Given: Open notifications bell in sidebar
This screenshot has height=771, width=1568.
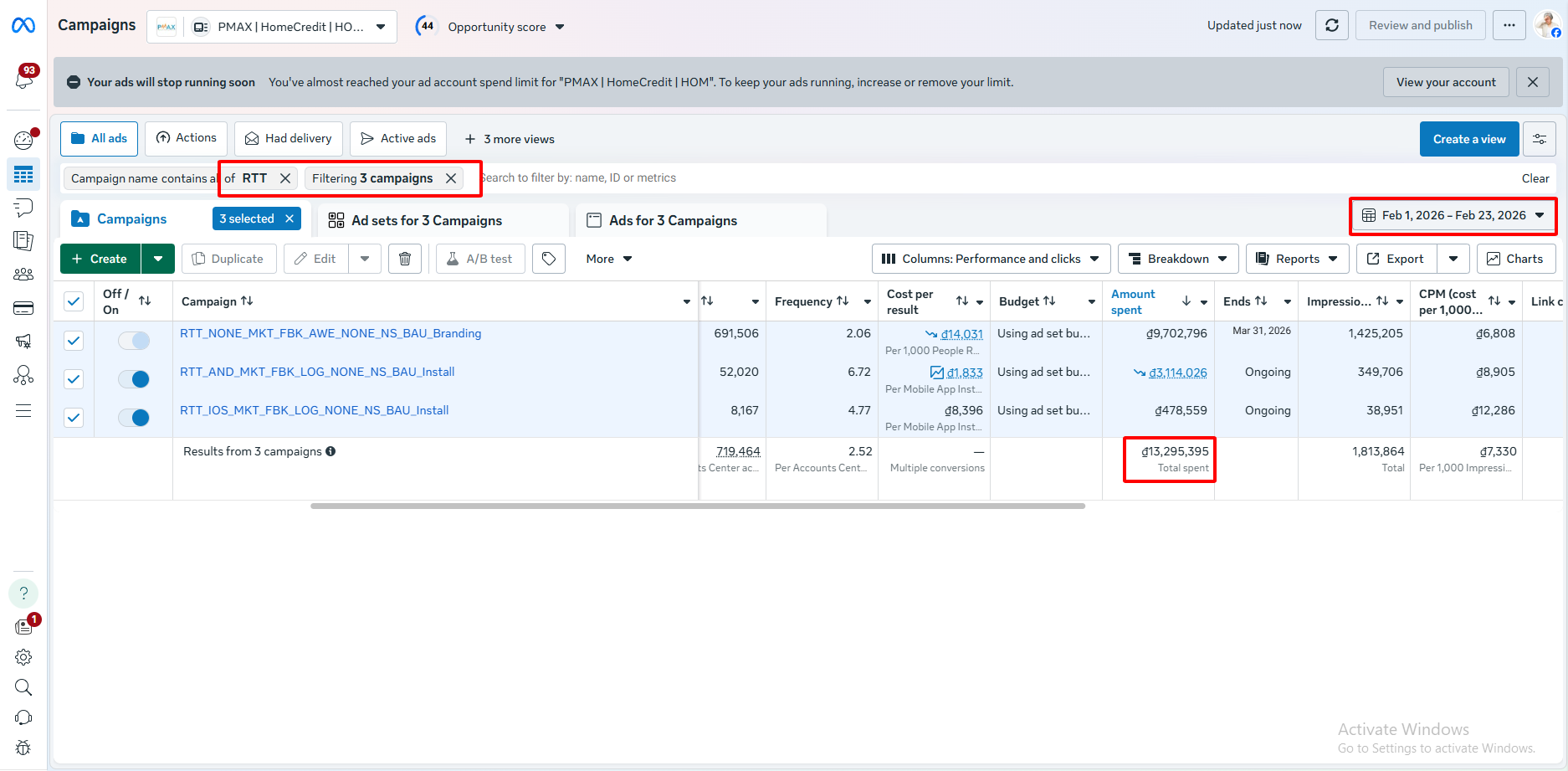Looking at the screenshot, I should coord(23,79).
